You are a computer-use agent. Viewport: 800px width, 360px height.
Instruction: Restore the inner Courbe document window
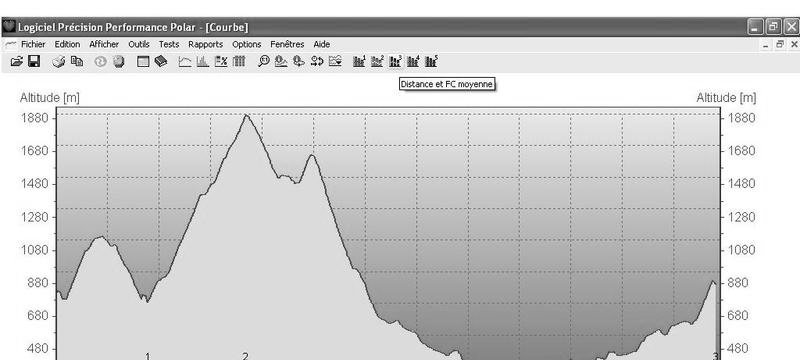click(x=780, y=45)
